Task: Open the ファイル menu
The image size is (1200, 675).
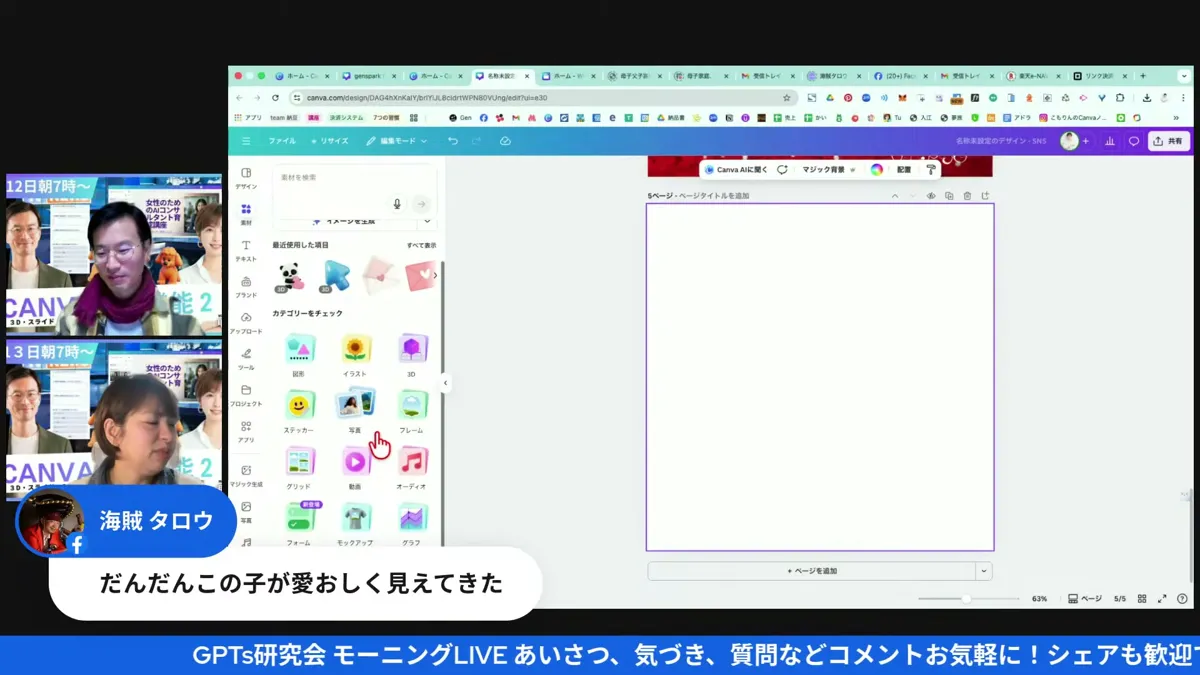Action: [x=282, y=141]
